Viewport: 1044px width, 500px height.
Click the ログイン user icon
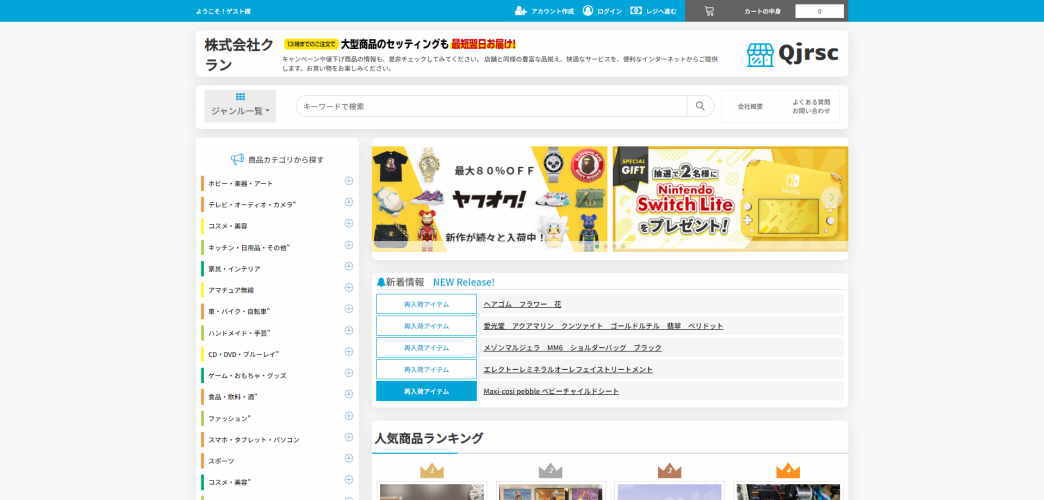pos(588,11)
